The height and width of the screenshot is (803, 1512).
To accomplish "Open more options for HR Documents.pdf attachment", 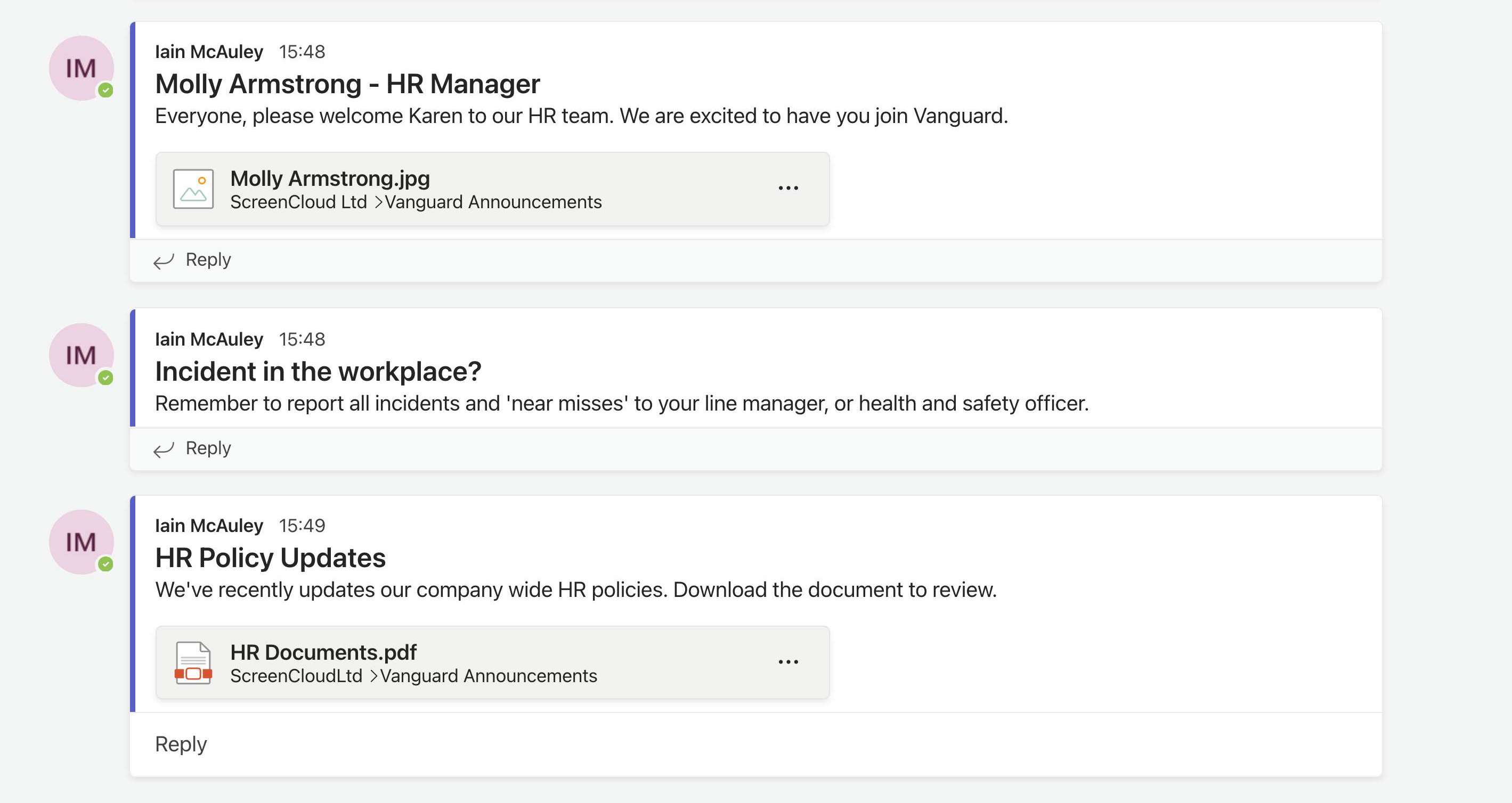I will 787,662.
